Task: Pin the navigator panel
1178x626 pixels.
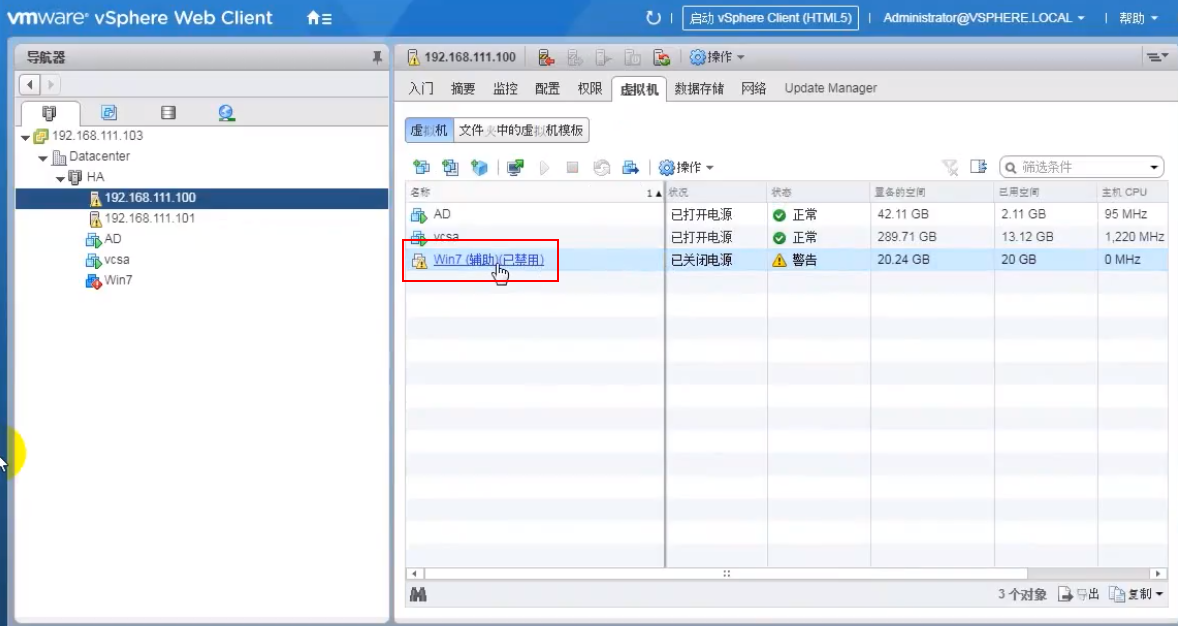Action: (377, 57)
